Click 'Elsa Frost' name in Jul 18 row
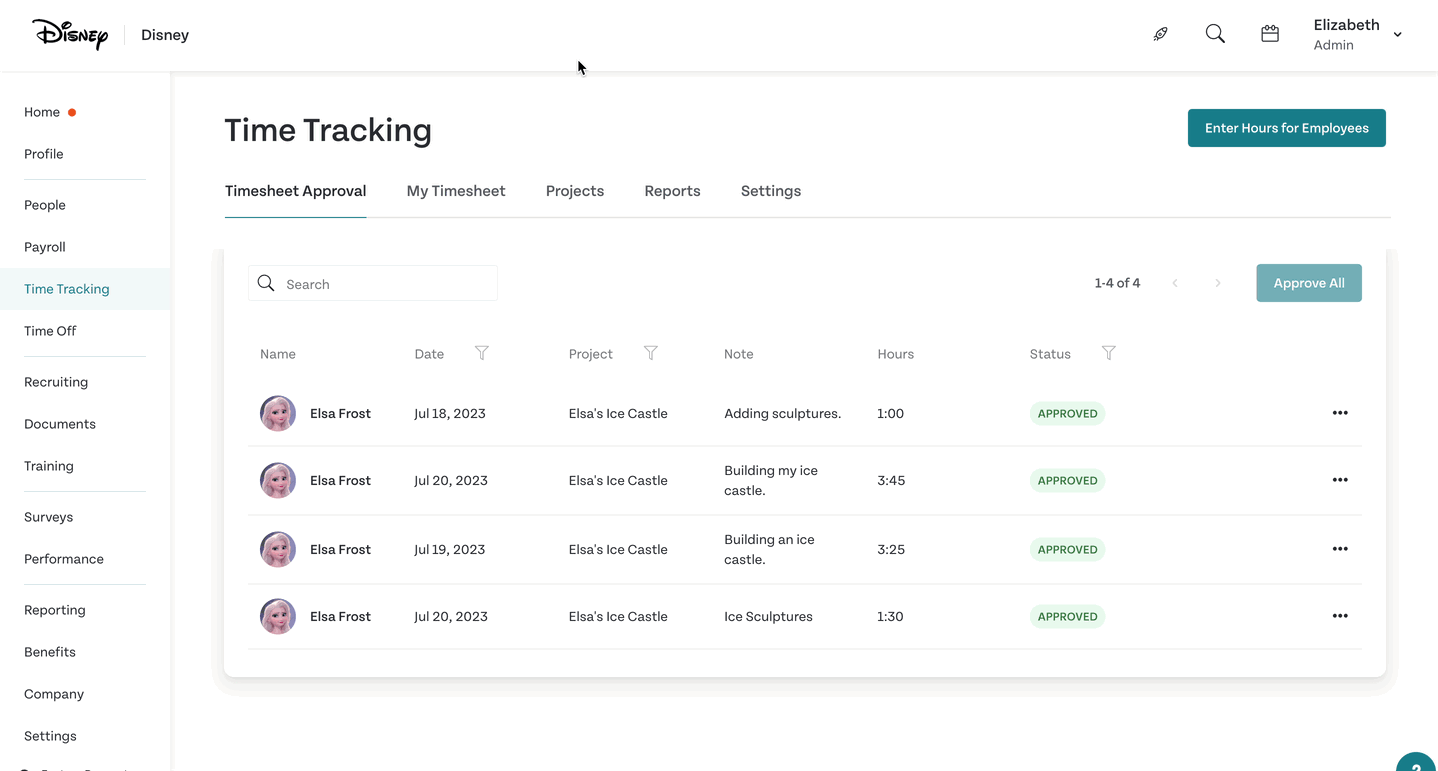 [x=340, y=413]
